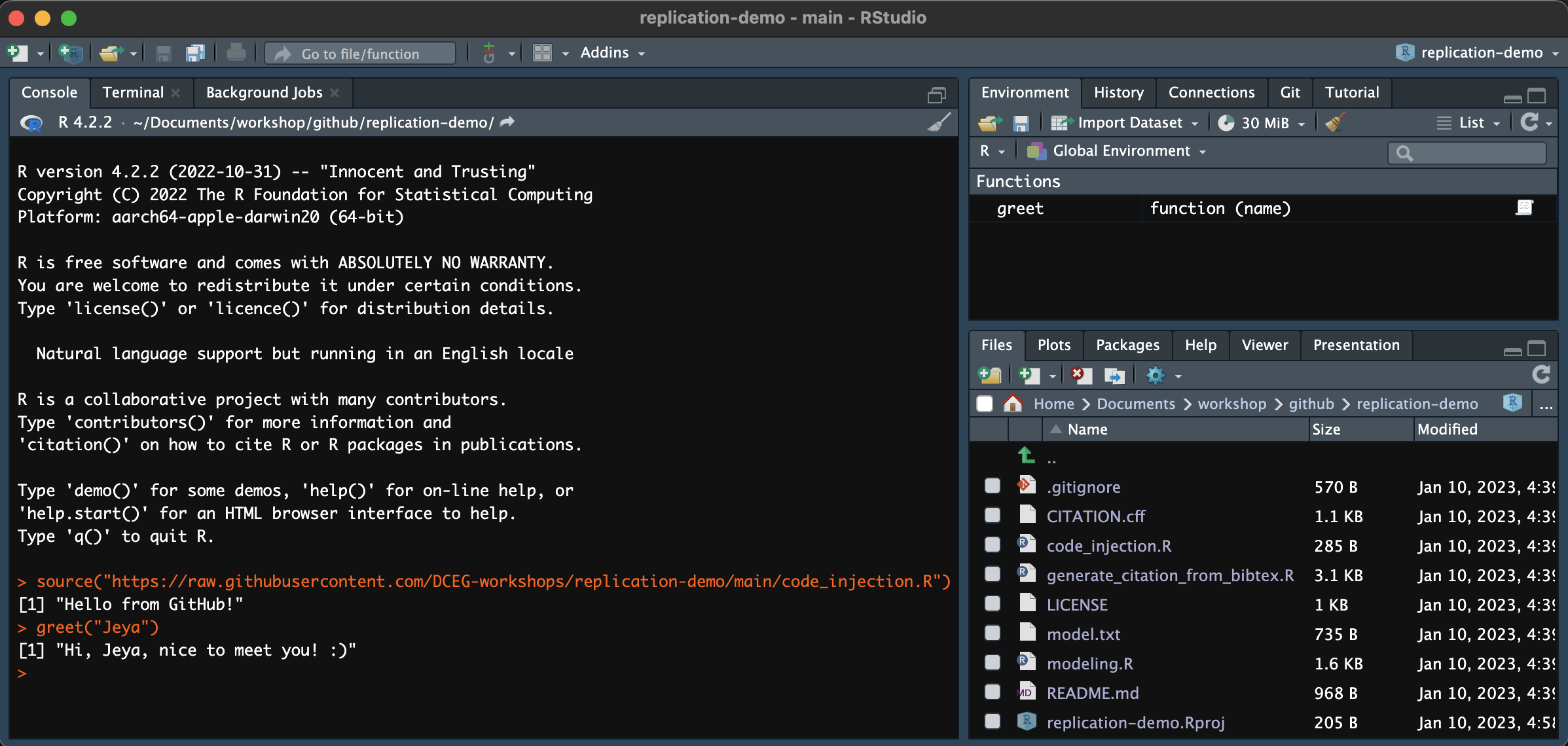This screenshot has width=1568, height=746.
Task: Click the Load workspace icon in the Environment pane
Action: (x=990, y=122)
